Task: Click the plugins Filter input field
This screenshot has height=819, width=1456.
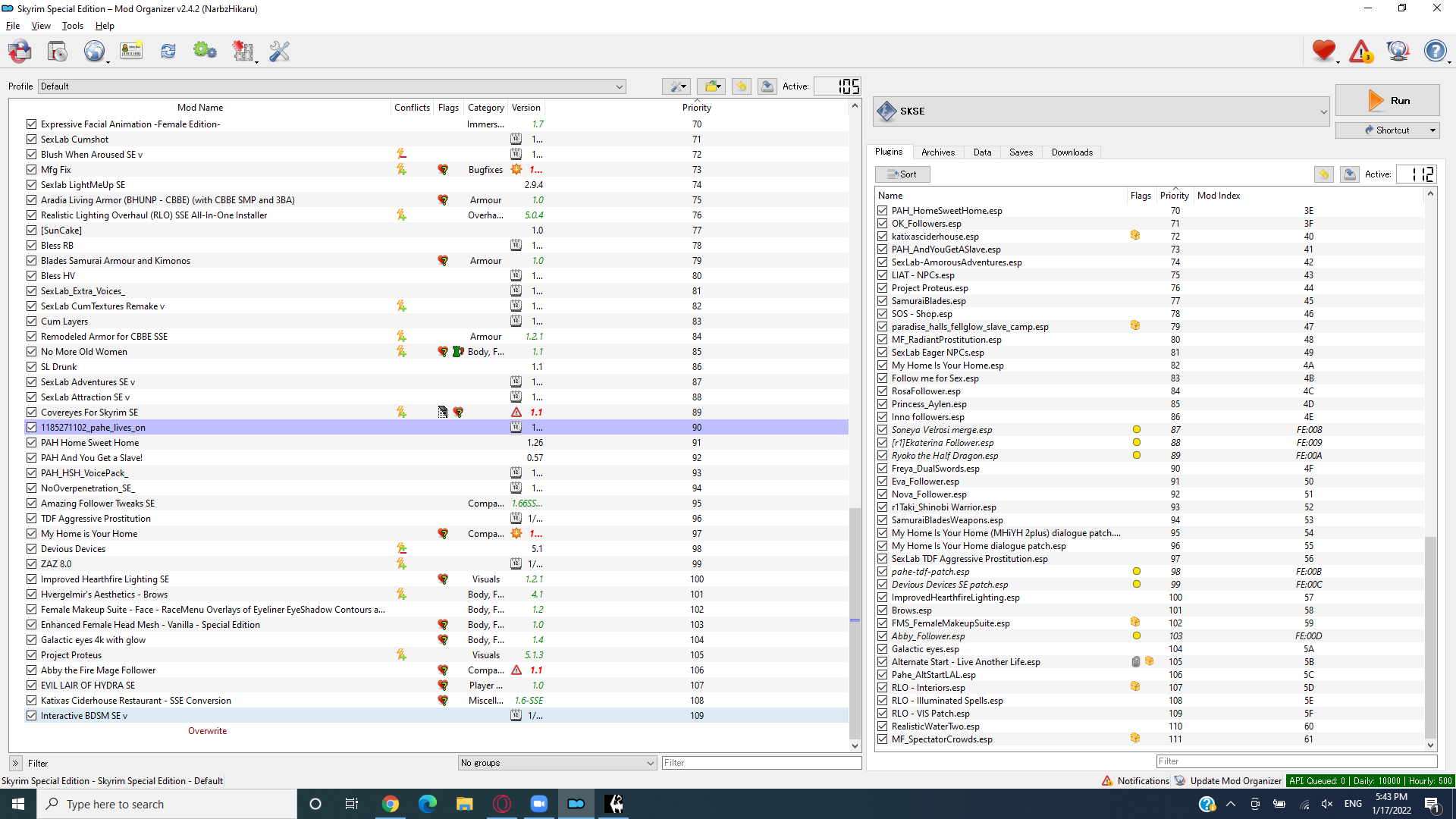Action: (1295, 761)
